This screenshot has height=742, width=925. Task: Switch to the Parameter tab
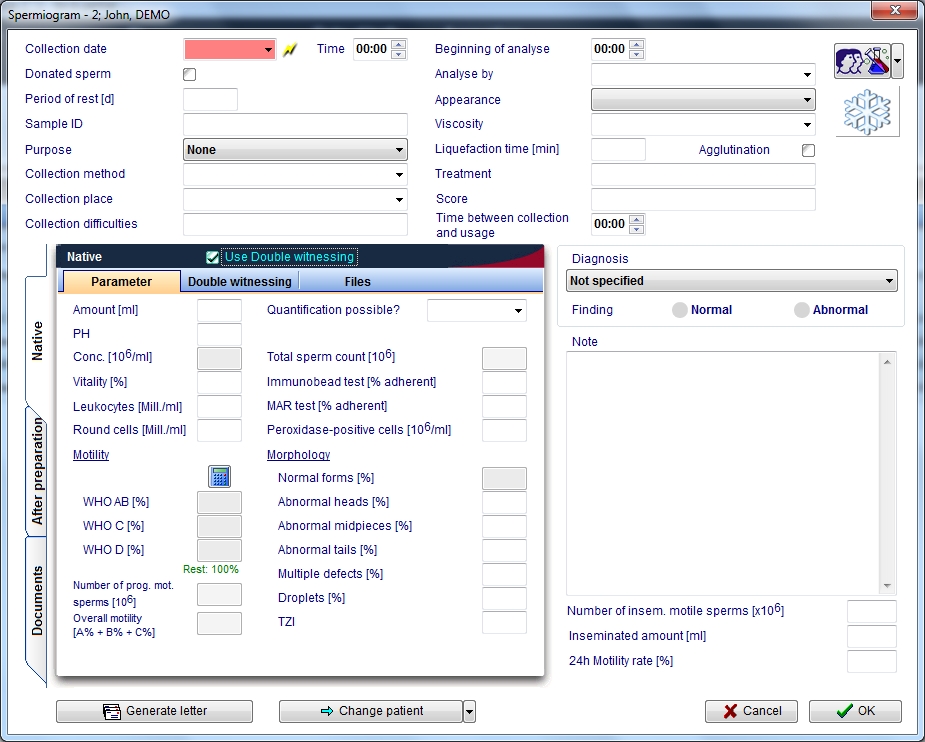point(122,281)
